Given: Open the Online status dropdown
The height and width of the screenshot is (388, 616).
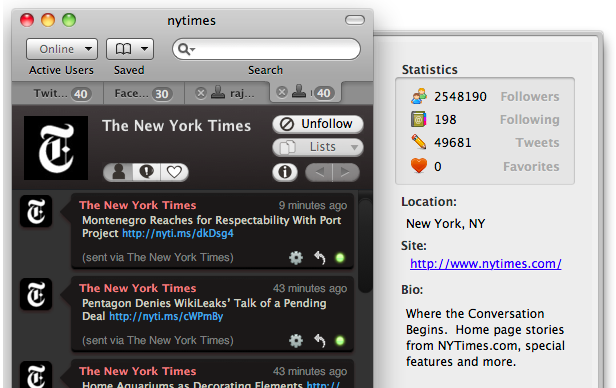Looking at the screenshot, I should tap(62, 49).
